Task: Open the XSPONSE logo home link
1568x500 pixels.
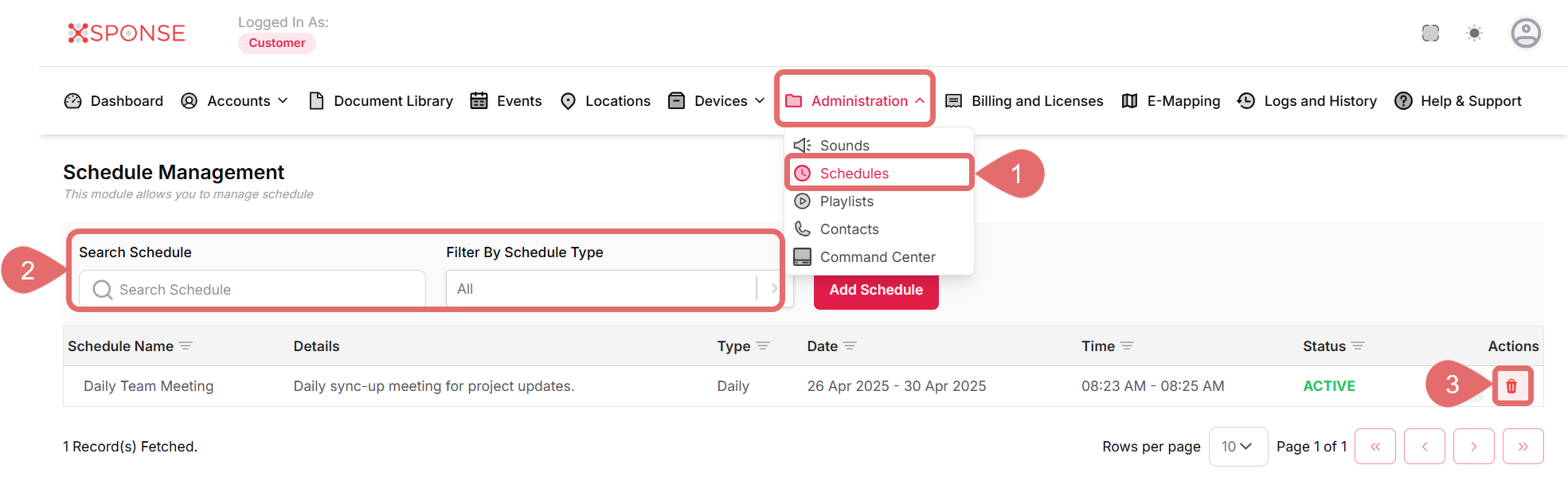Action: pyautogui.click(x=127, y=33)
